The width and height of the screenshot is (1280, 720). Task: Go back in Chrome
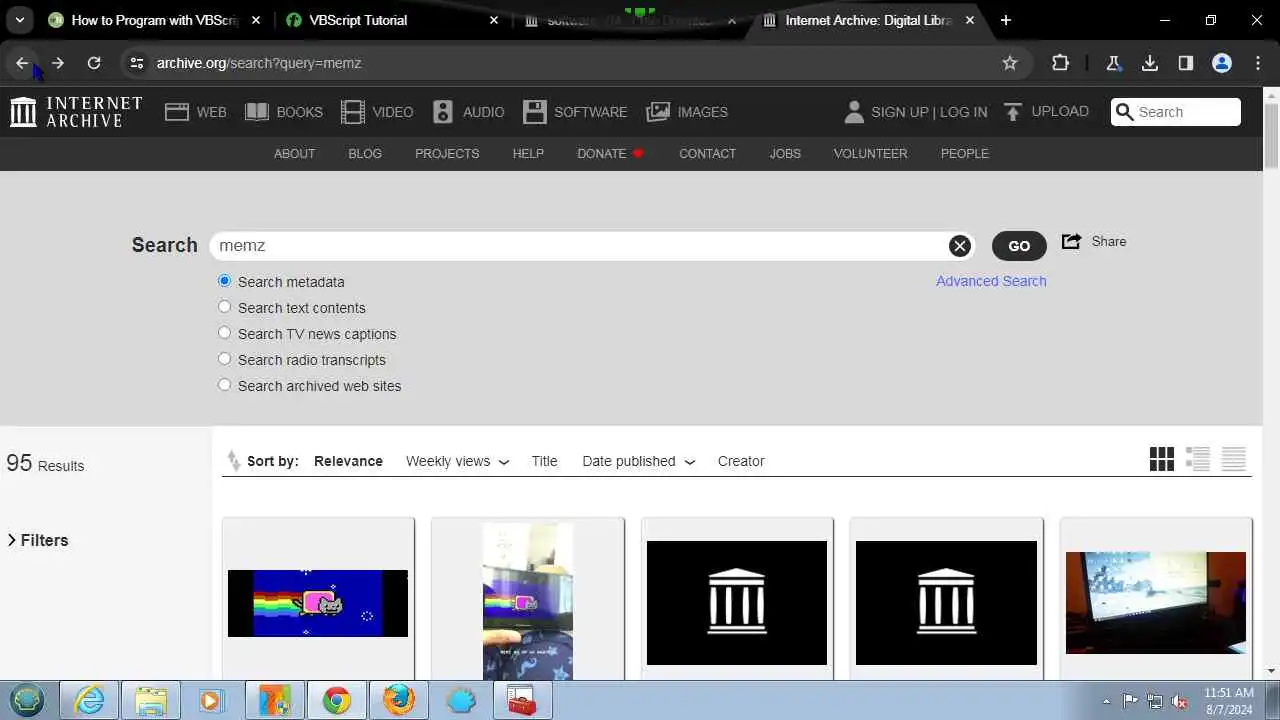point(22,63)
